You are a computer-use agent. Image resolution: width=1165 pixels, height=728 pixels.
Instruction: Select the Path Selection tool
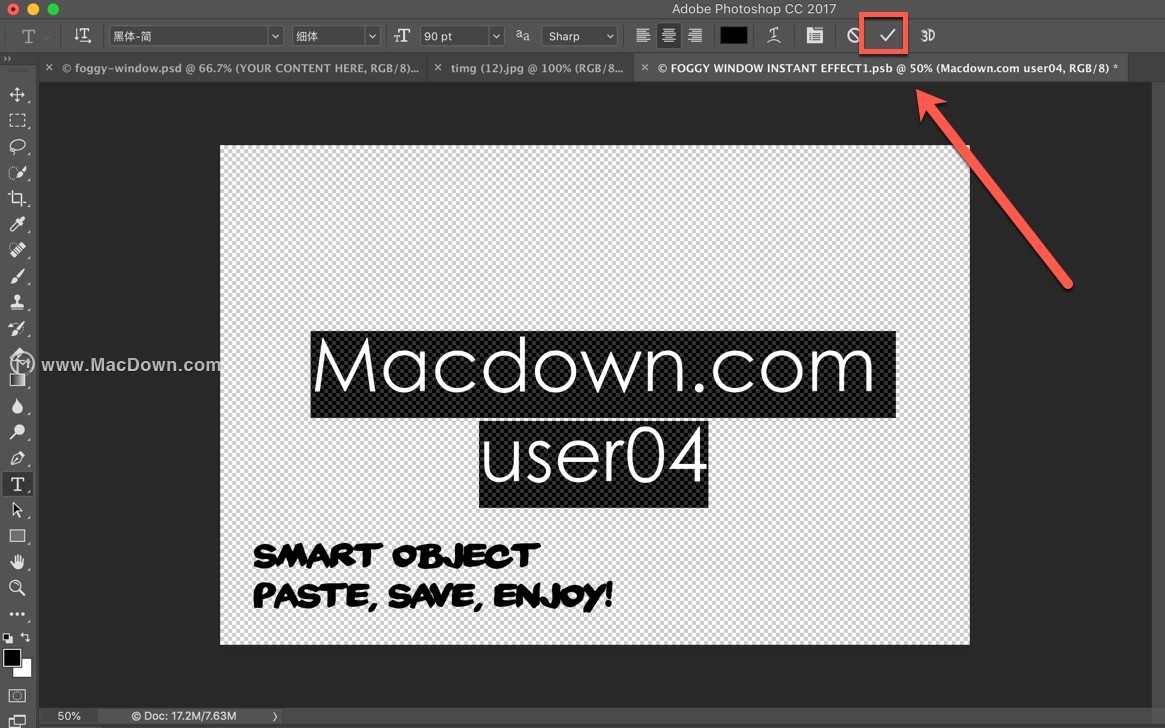(17, 510)
